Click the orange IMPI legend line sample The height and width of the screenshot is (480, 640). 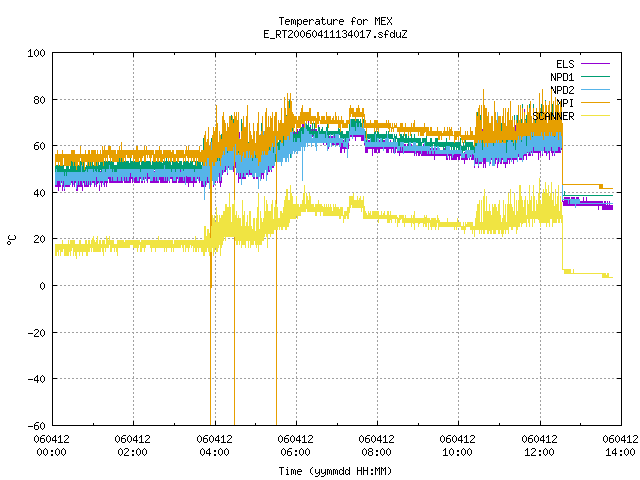point(595,102)
